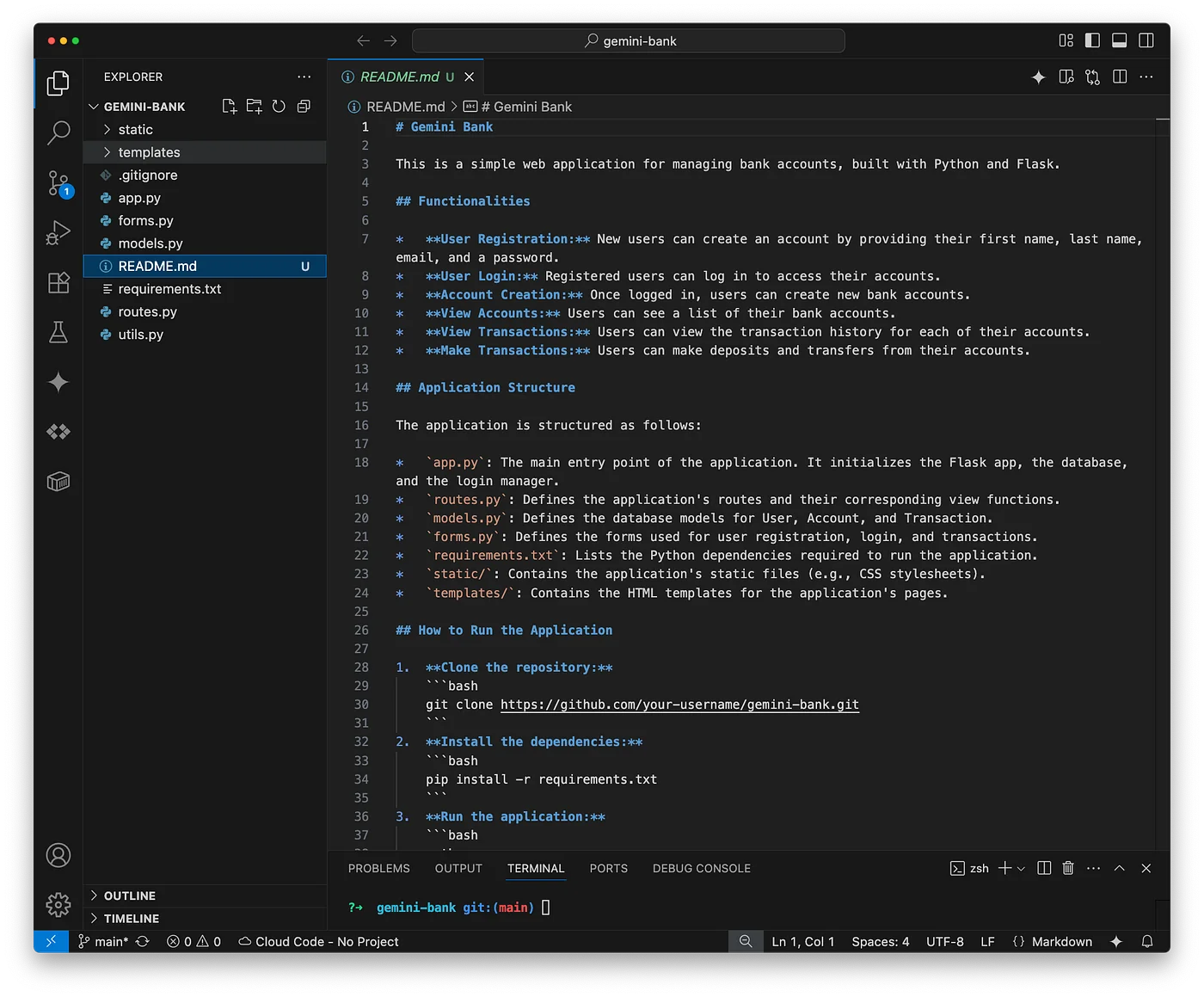Image resolution: width=1204 pixels, height=997 pixels.
Task: Open the Run and Debug view
Action: (58, 233)
